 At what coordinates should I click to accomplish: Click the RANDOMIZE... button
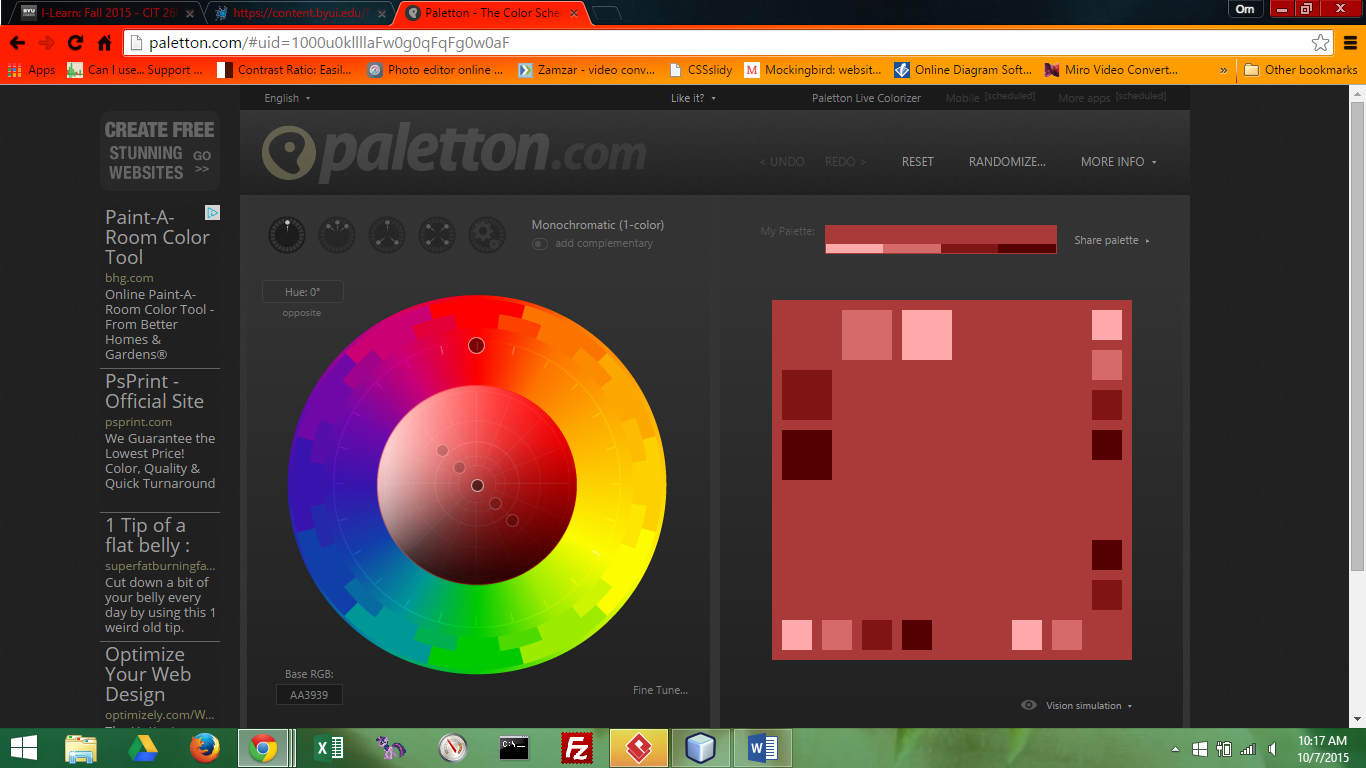1007,162
